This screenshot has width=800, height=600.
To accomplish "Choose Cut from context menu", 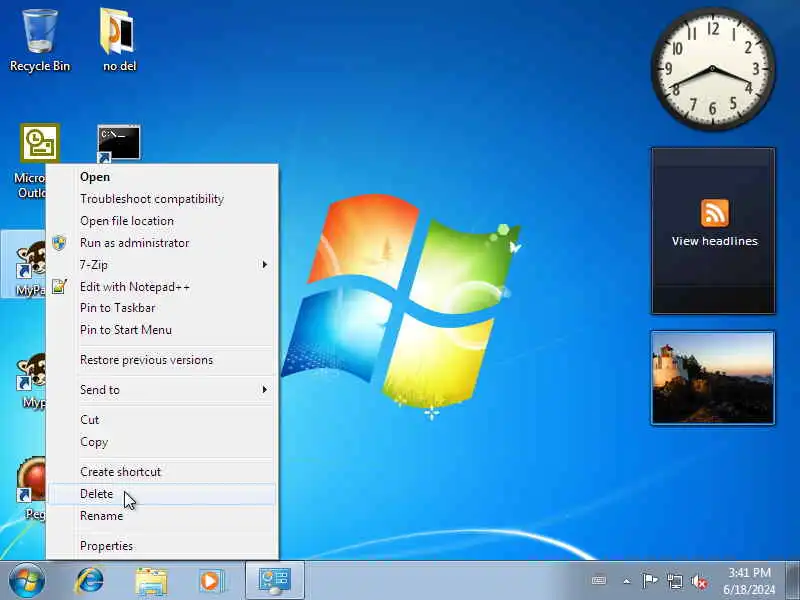I will coord(162,420).
